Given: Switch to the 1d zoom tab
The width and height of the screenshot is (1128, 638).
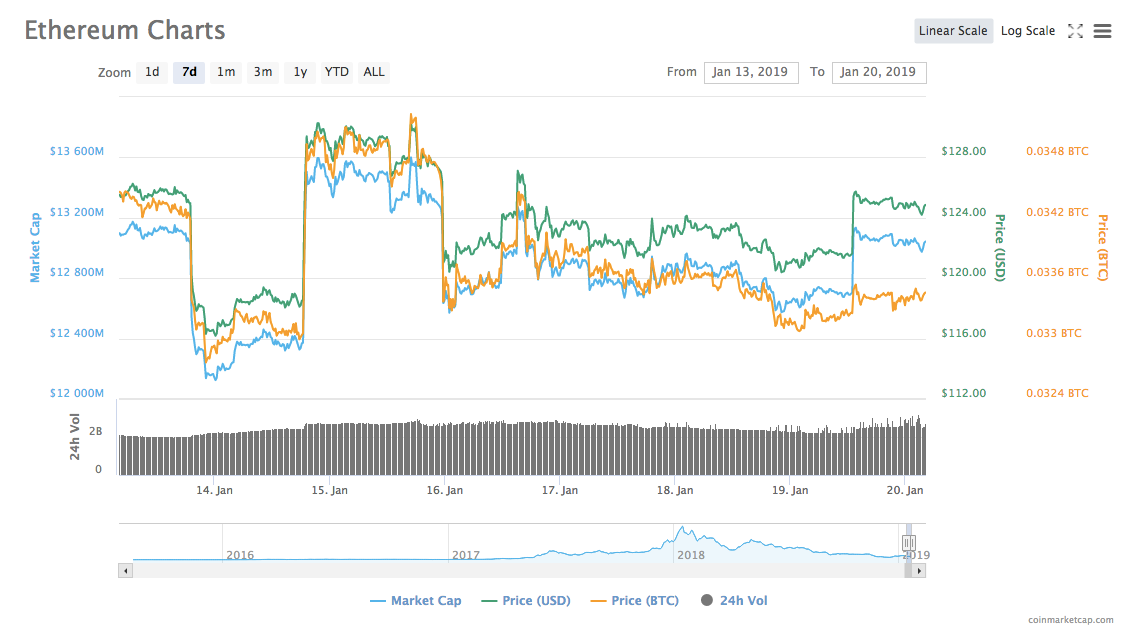Looking at the screenshot, I should pos(152,72).
